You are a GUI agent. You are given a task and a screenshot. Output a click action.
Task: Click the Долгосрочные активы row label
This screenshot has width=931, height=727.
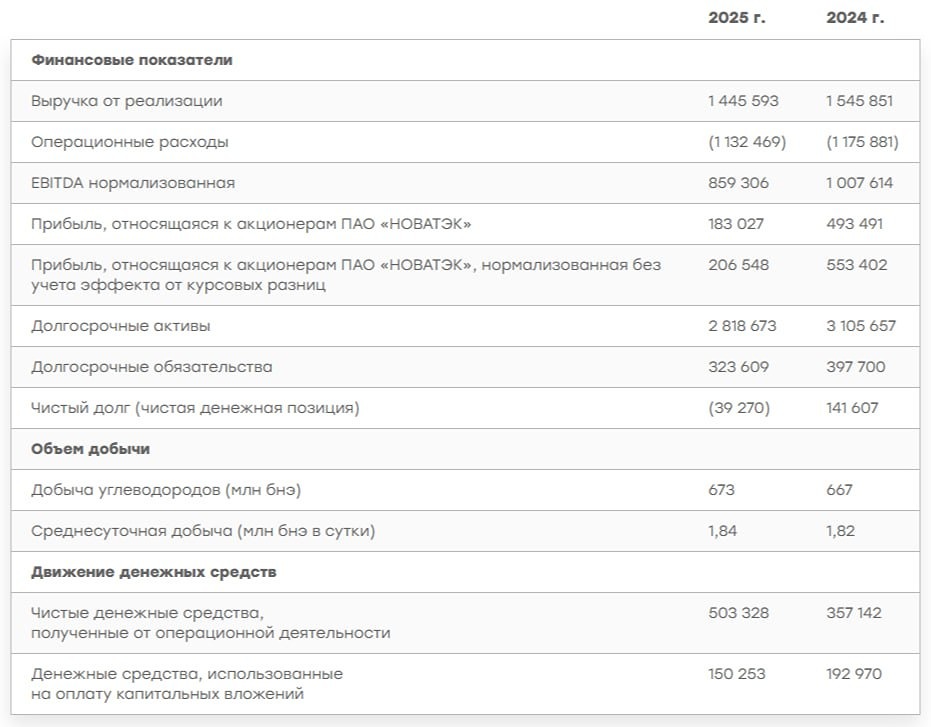[x=121, y=326]
